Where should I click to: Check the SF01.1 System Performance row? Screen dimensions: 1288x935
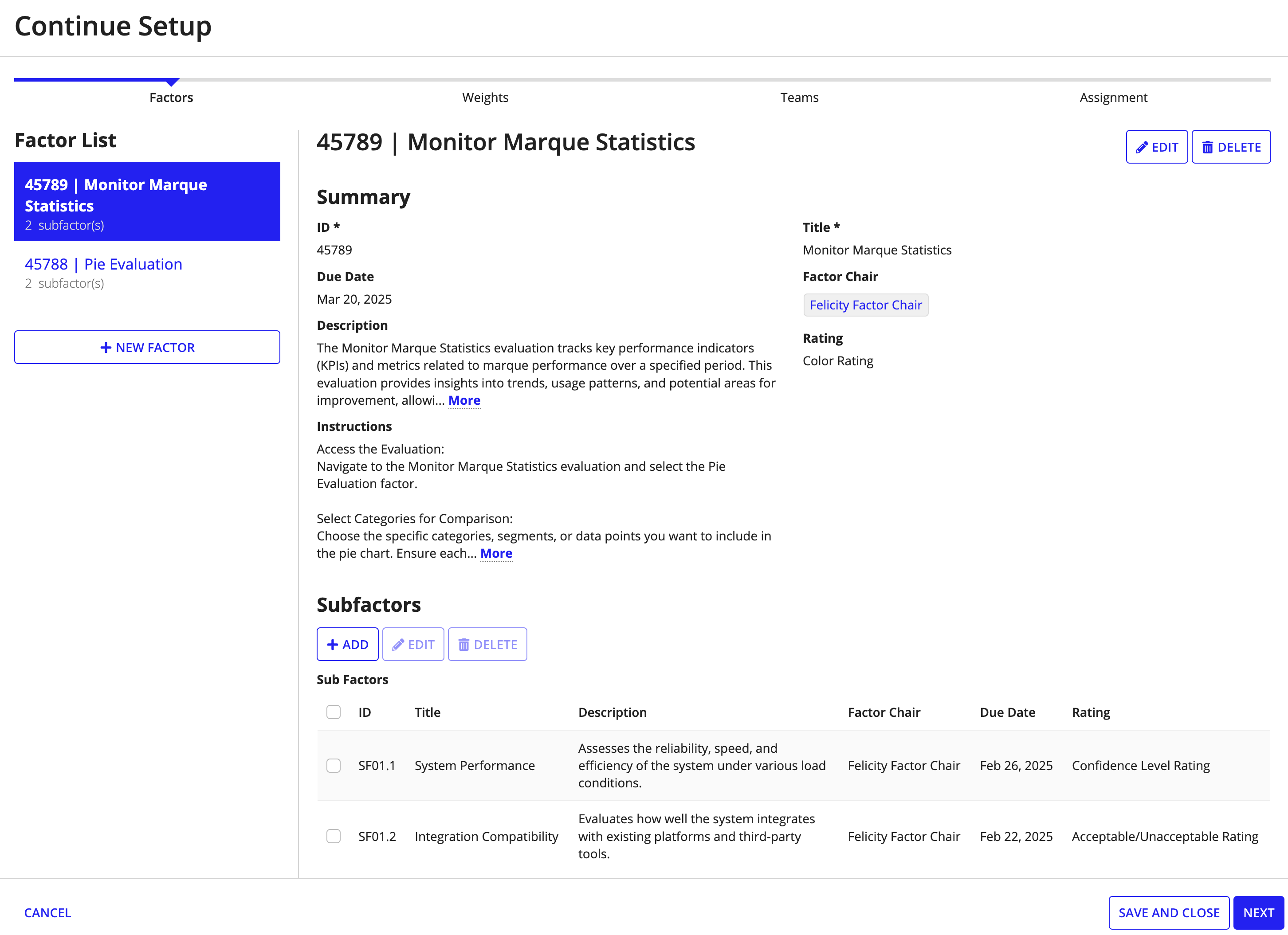pos(334,765)
